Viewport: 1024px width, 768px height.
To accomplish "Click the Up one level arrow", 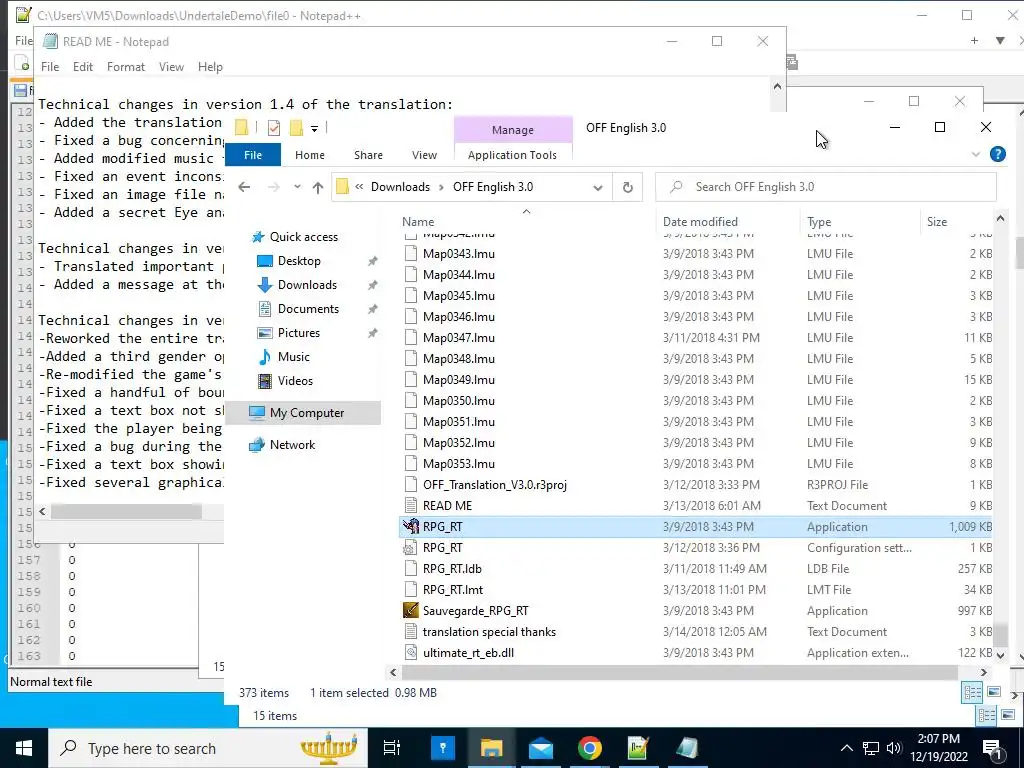I will click(318, 187).
